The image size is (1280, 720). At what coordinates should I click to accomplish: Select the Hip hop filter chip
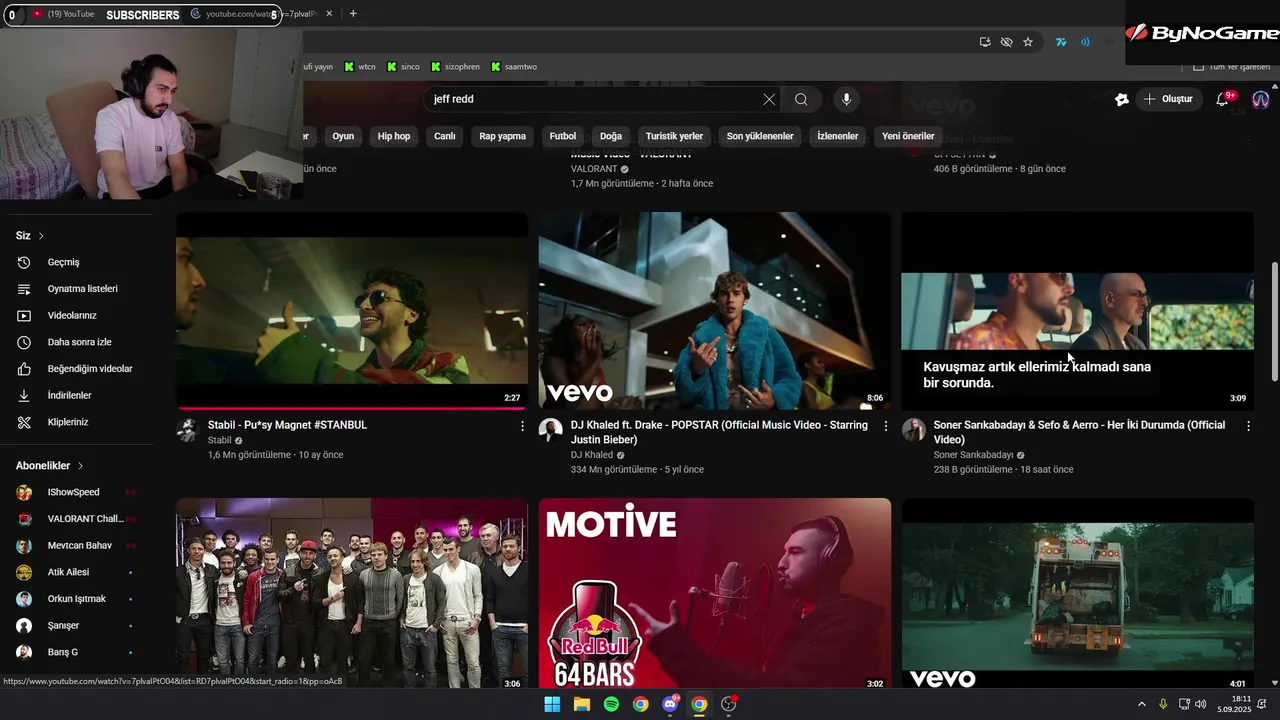(x=394, y=136)
